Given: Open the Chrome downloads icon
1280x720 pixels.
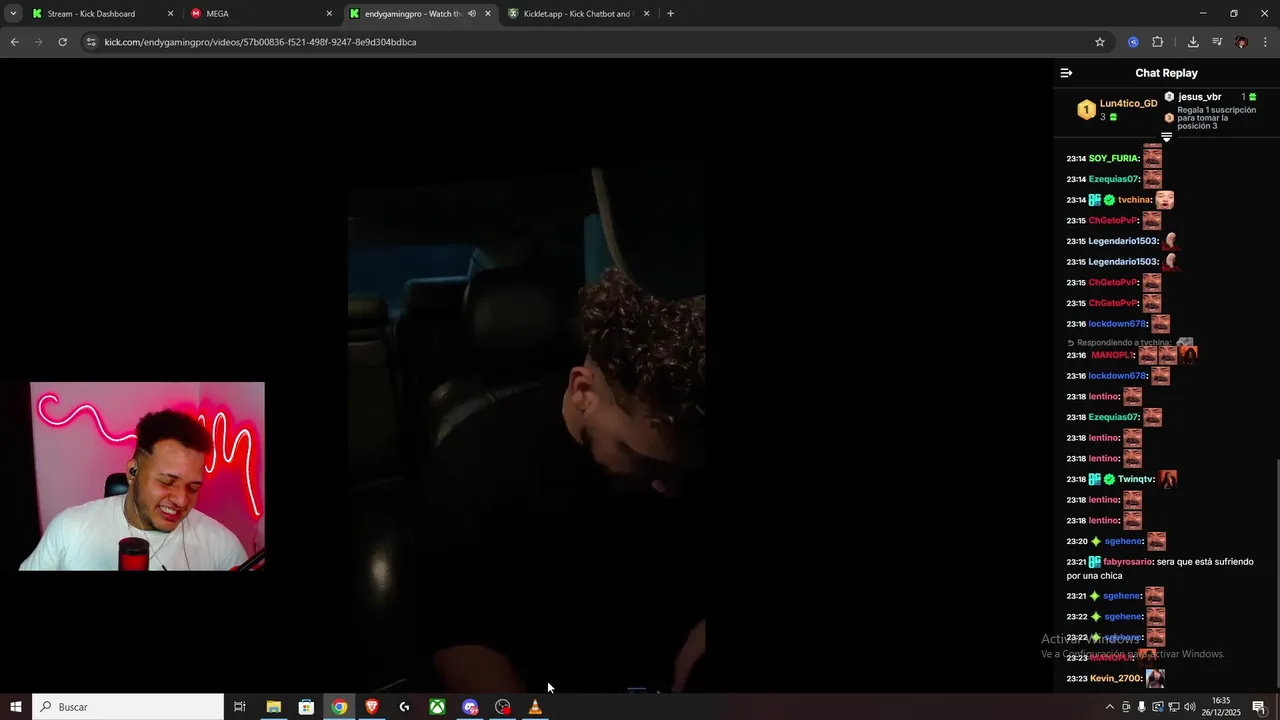Looking at the screenshot, I should click(1193, 42).
